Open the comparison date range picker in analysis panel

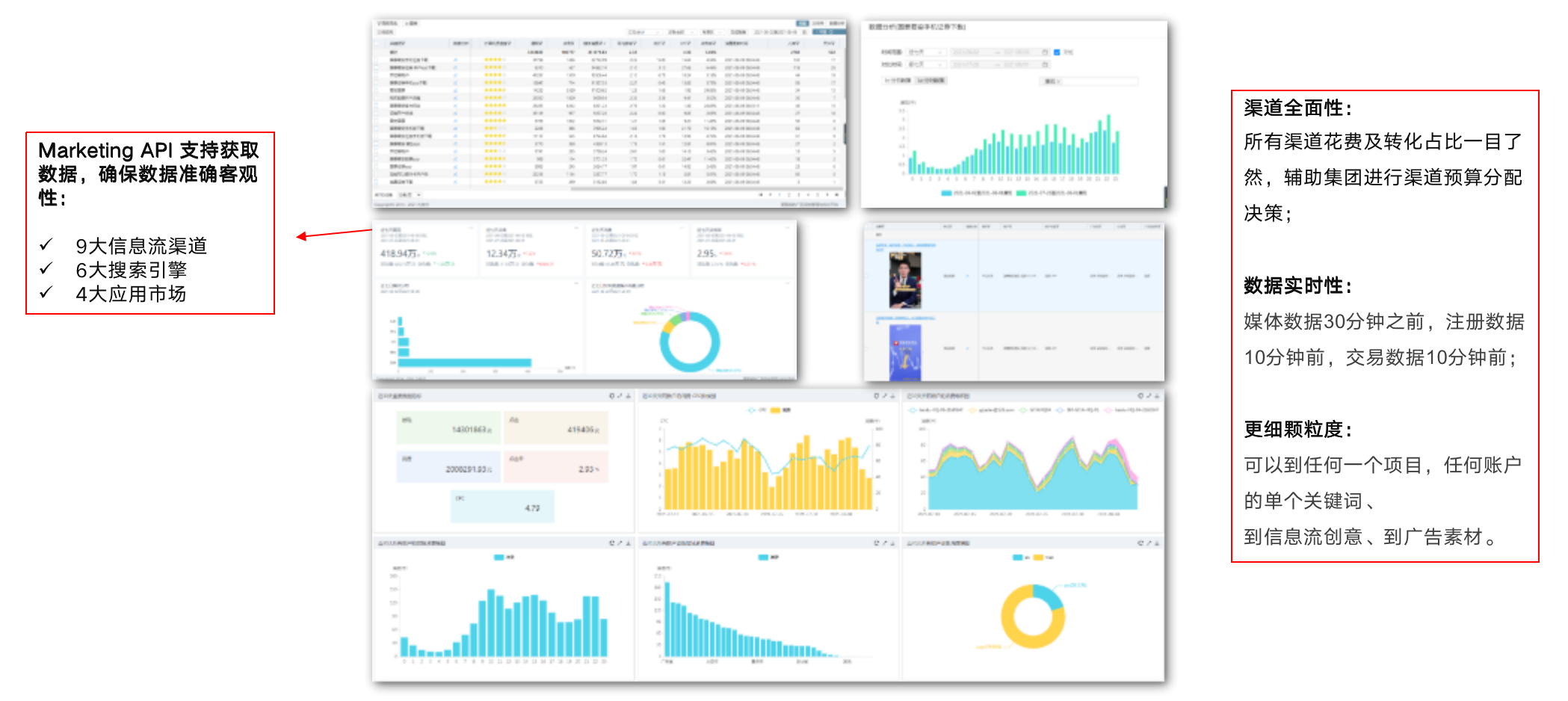click(999, 64)
